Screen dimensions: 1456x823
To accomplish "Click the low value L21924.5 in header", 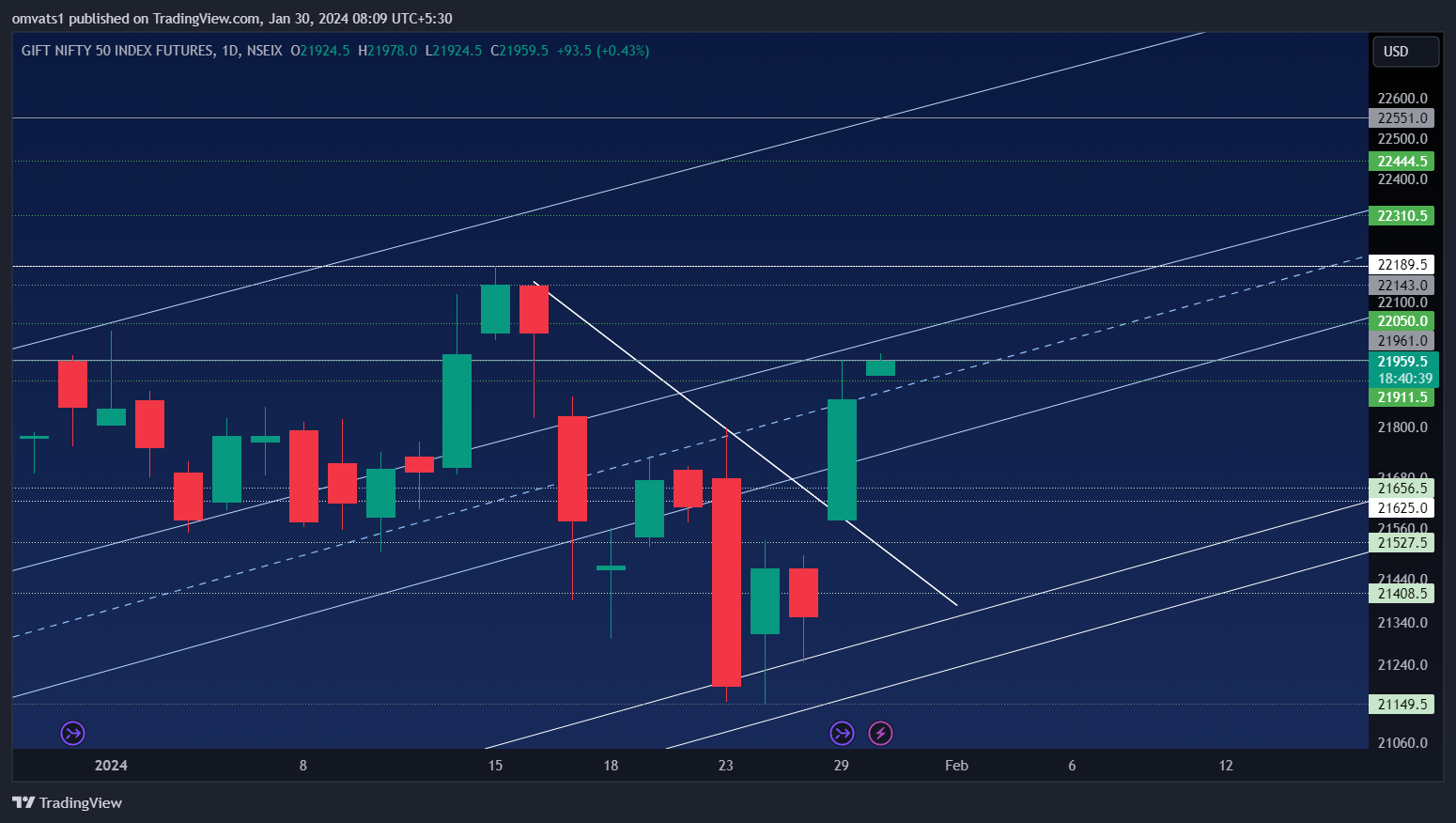I will (454, 51).
